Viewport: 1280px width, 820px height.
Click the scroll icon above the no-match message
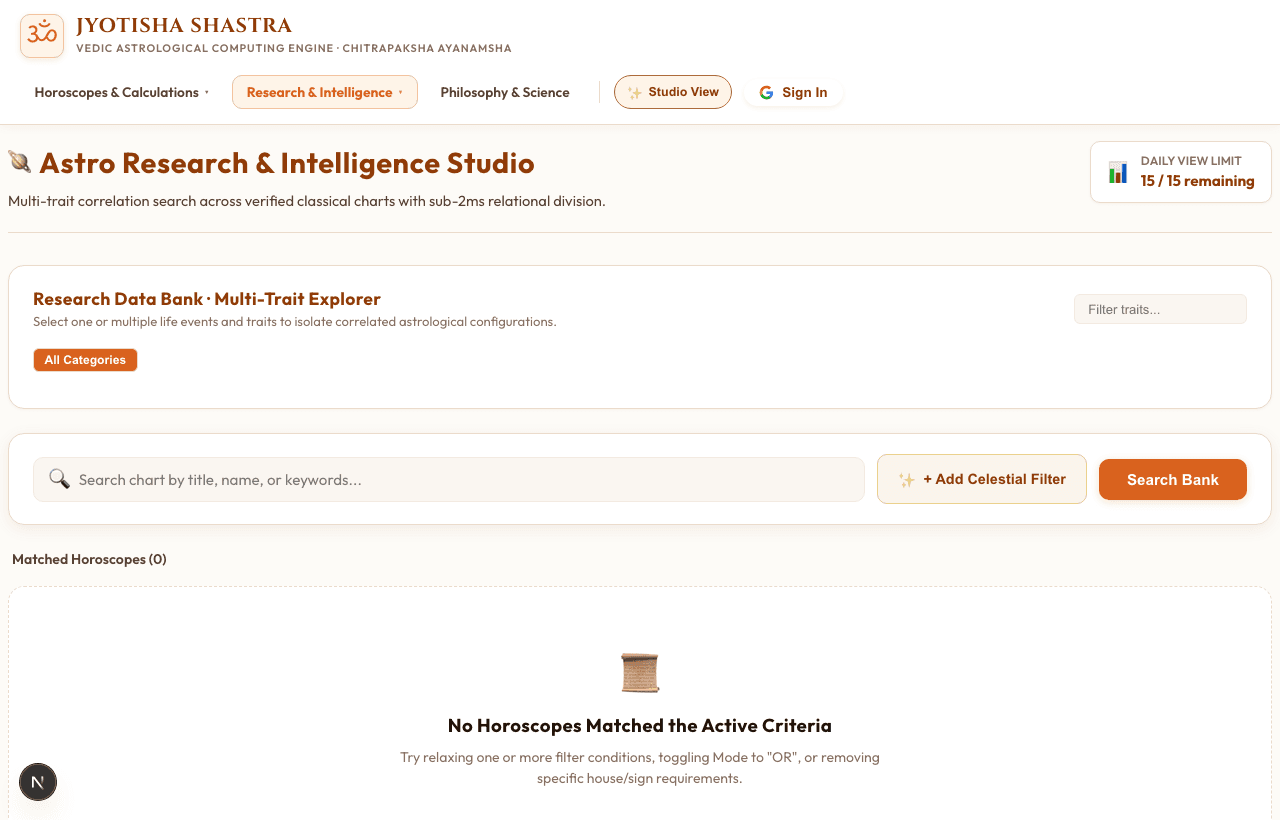[x=640, y=673]
